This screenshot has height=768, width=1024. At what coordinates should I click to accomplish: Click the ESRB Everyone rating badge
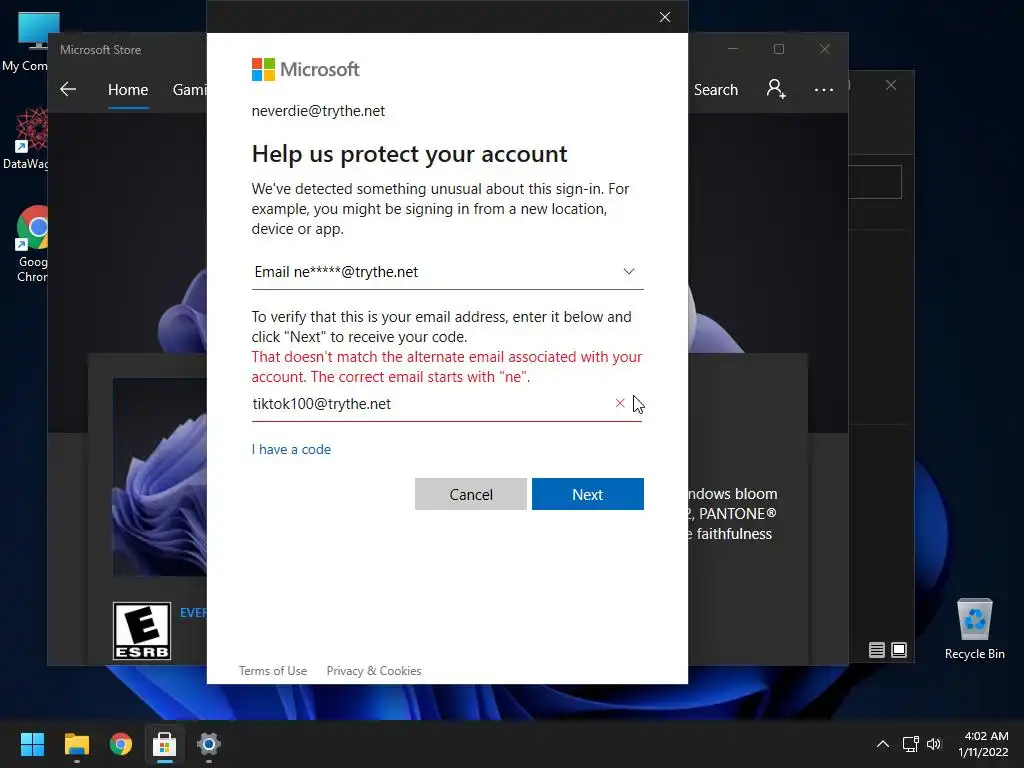[142, 631]
